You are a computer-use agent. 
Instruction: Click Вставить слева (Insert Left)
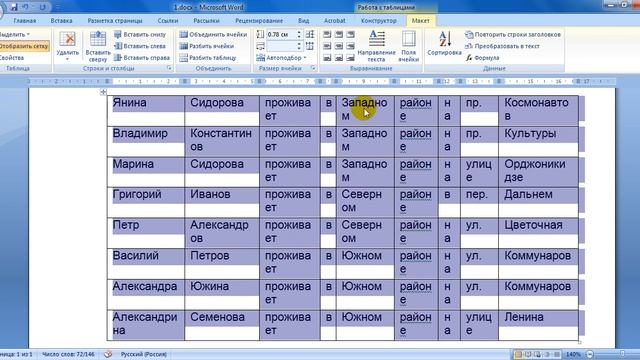coord(140,46)
